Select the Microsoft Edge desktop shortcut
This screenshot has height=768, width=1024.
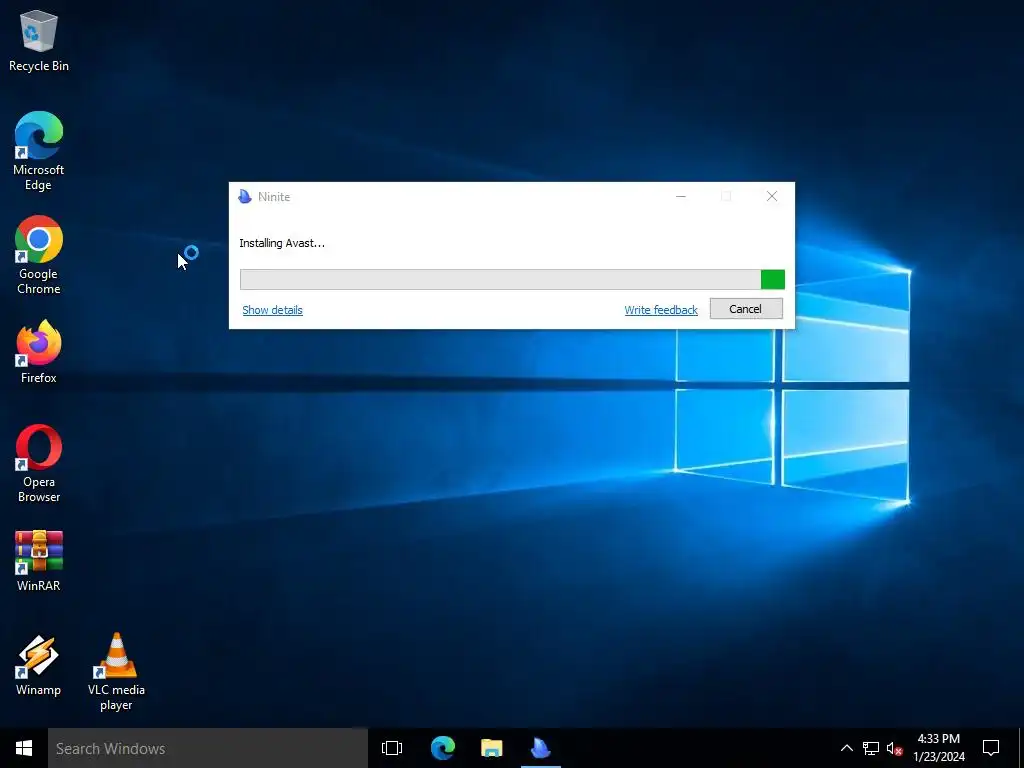39,151
